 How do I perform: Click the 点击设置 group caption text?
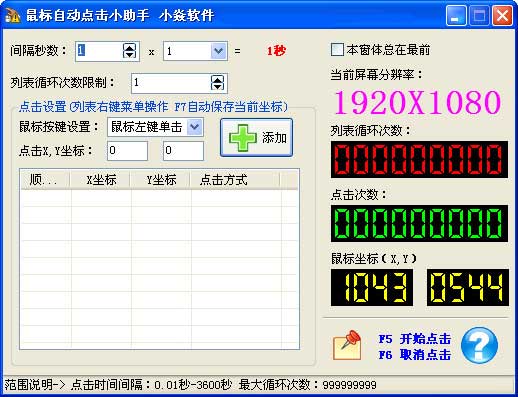pyautogui.click(x=153, y=107)
